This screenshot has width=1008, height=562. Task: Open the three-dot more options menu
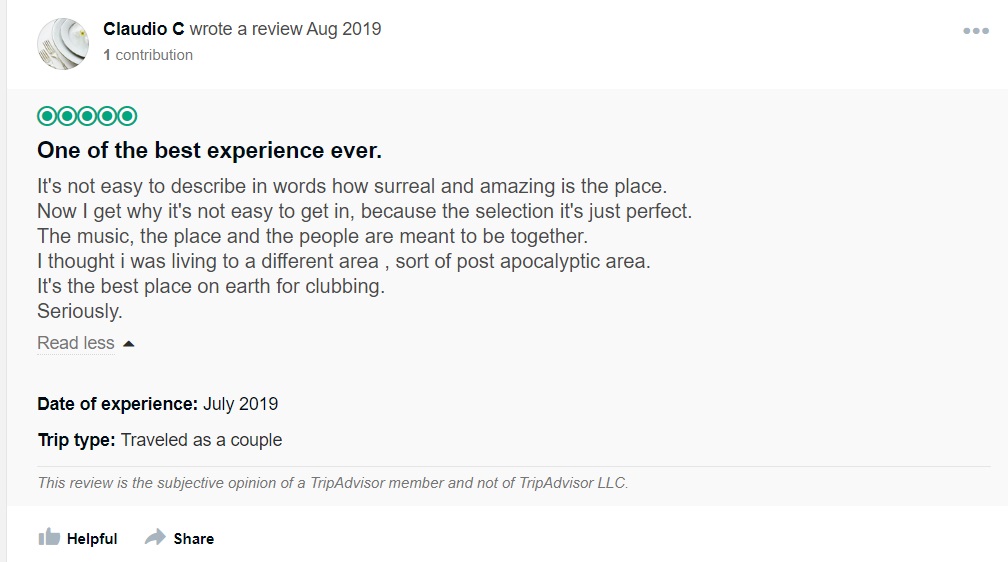click(x=975, y=32)
